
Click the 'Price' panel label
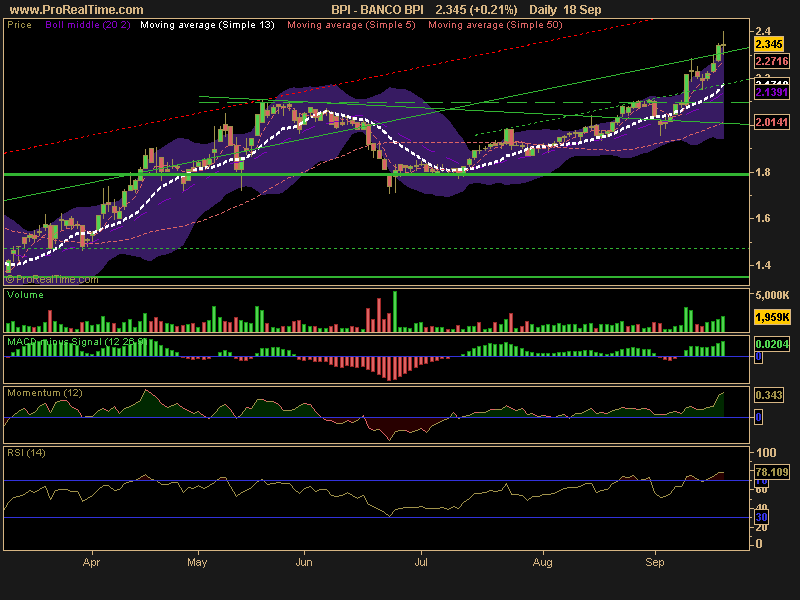tap(19, 25)
